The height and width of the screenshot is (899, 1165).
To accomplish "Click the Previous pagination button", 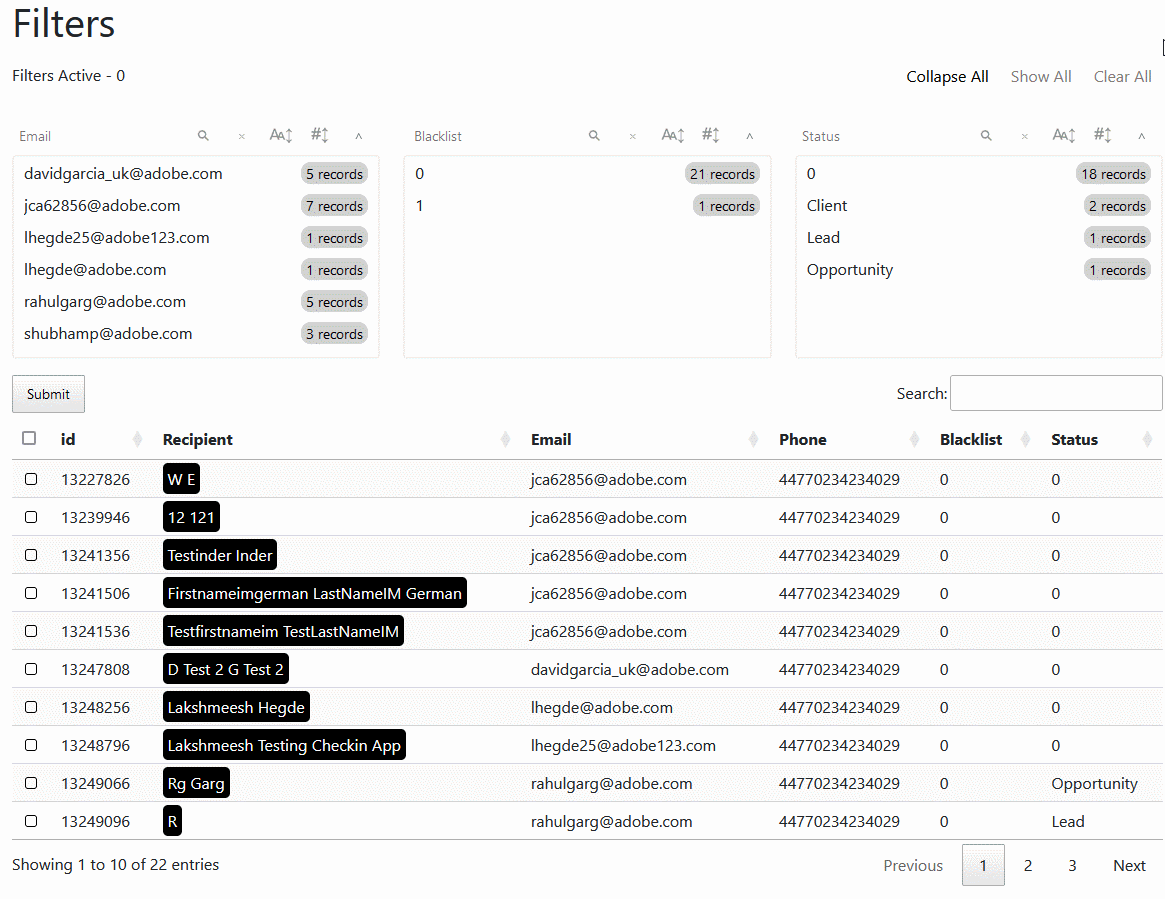I will 912,865.
